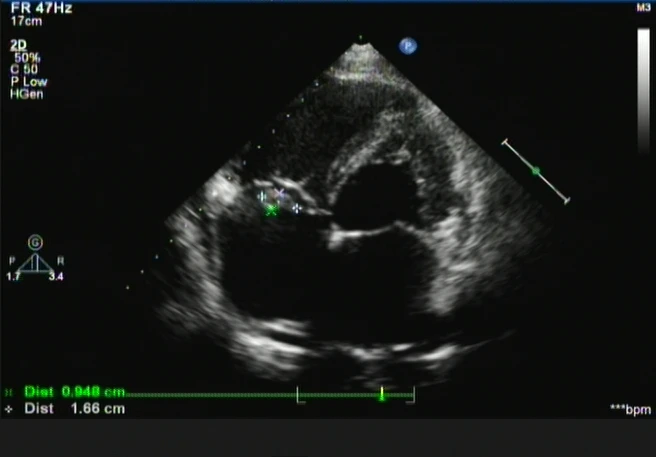
Task: Select the green X caliper marker
Action: point(270,210)
